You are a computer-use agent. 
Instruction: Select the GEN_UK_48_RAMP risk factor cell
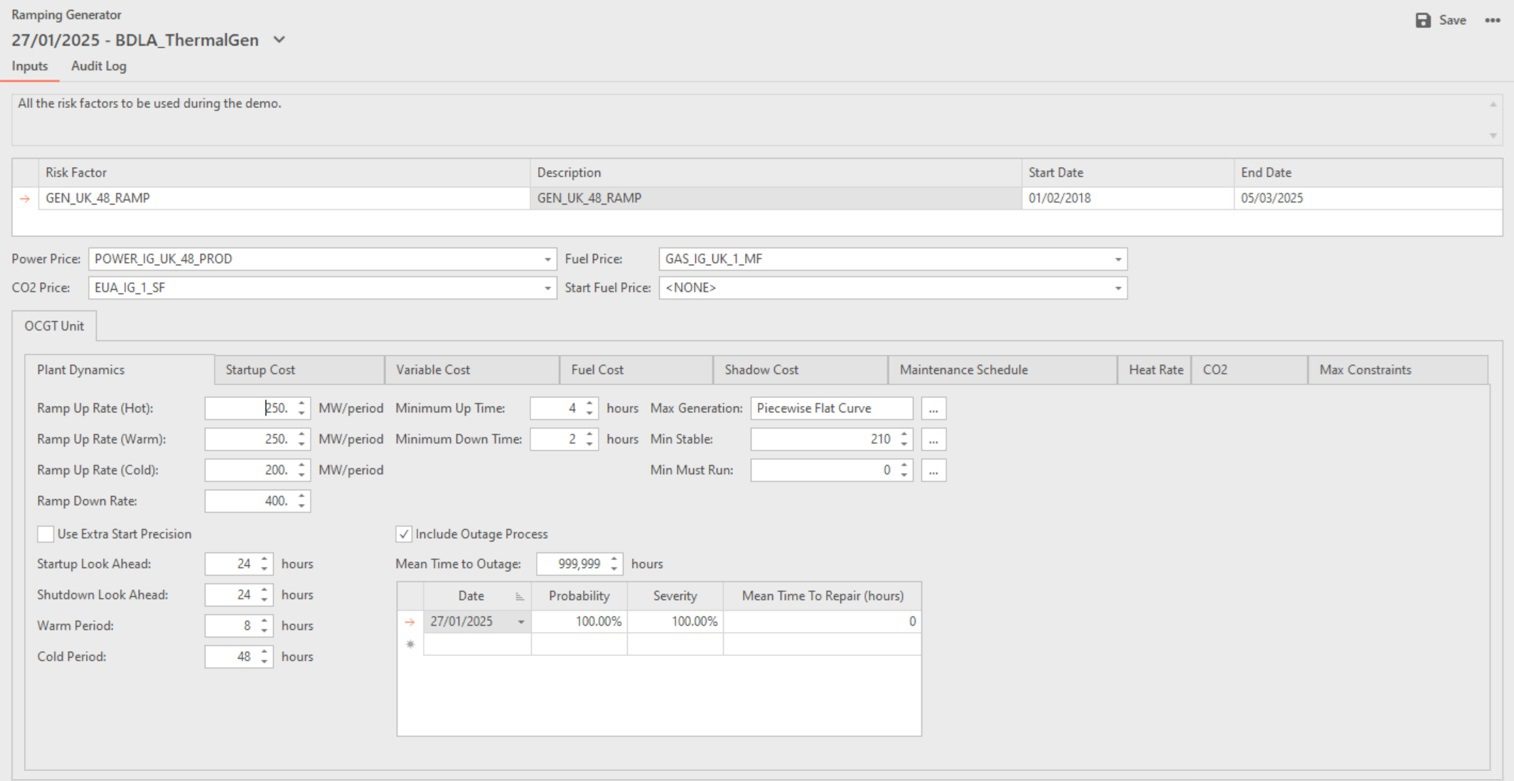[x=283, y=198]
